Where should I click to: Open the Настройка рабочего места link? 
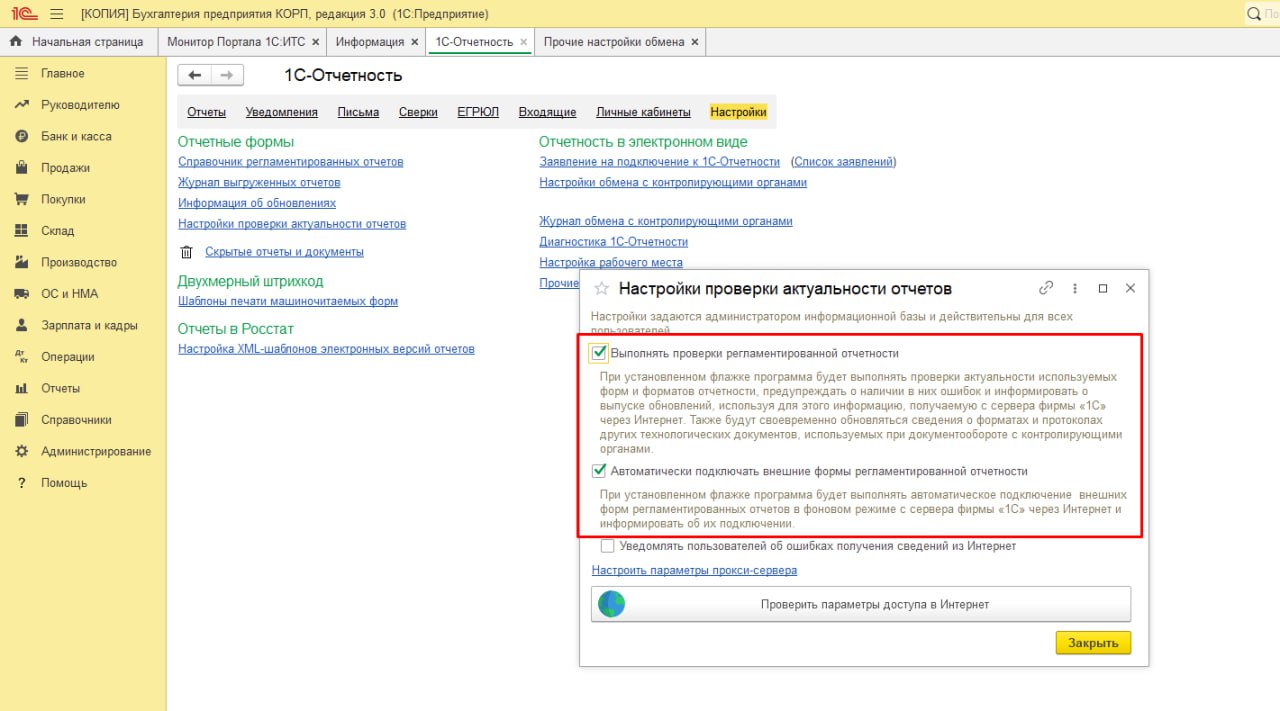click(611, 263)
